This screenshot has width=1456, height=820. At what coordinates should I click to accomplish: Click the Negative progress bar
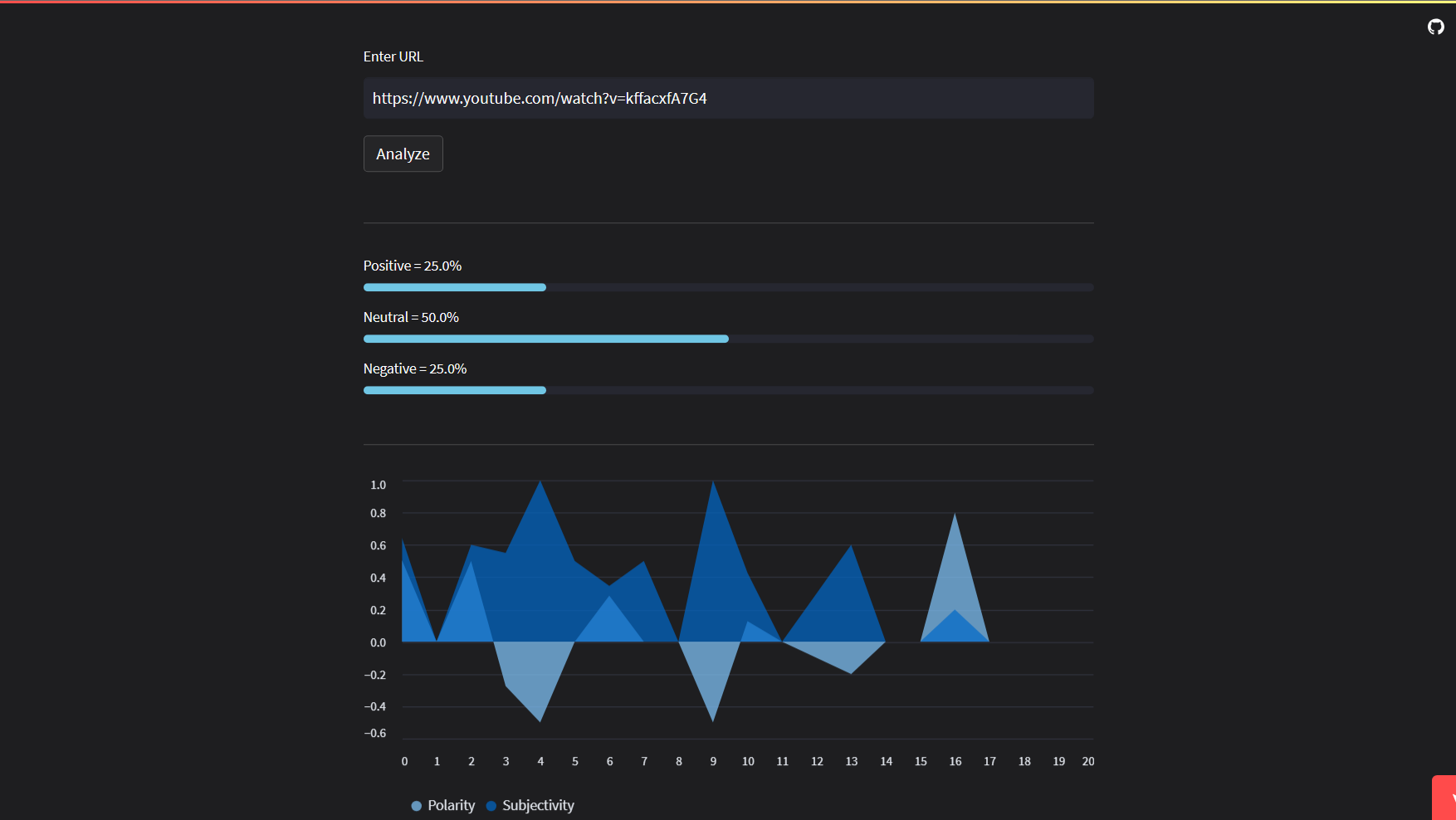728,390
